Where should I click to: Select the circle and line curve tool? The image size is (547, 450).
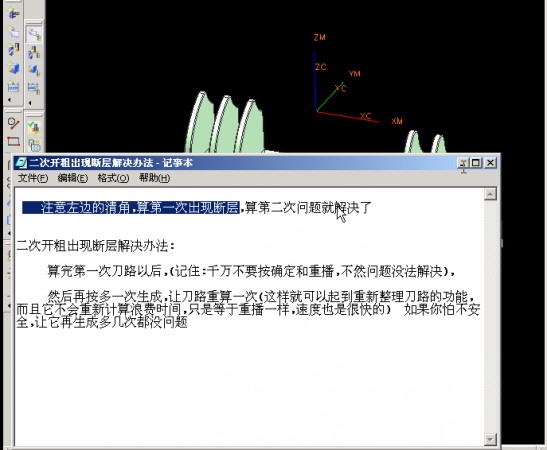(13, 123)
